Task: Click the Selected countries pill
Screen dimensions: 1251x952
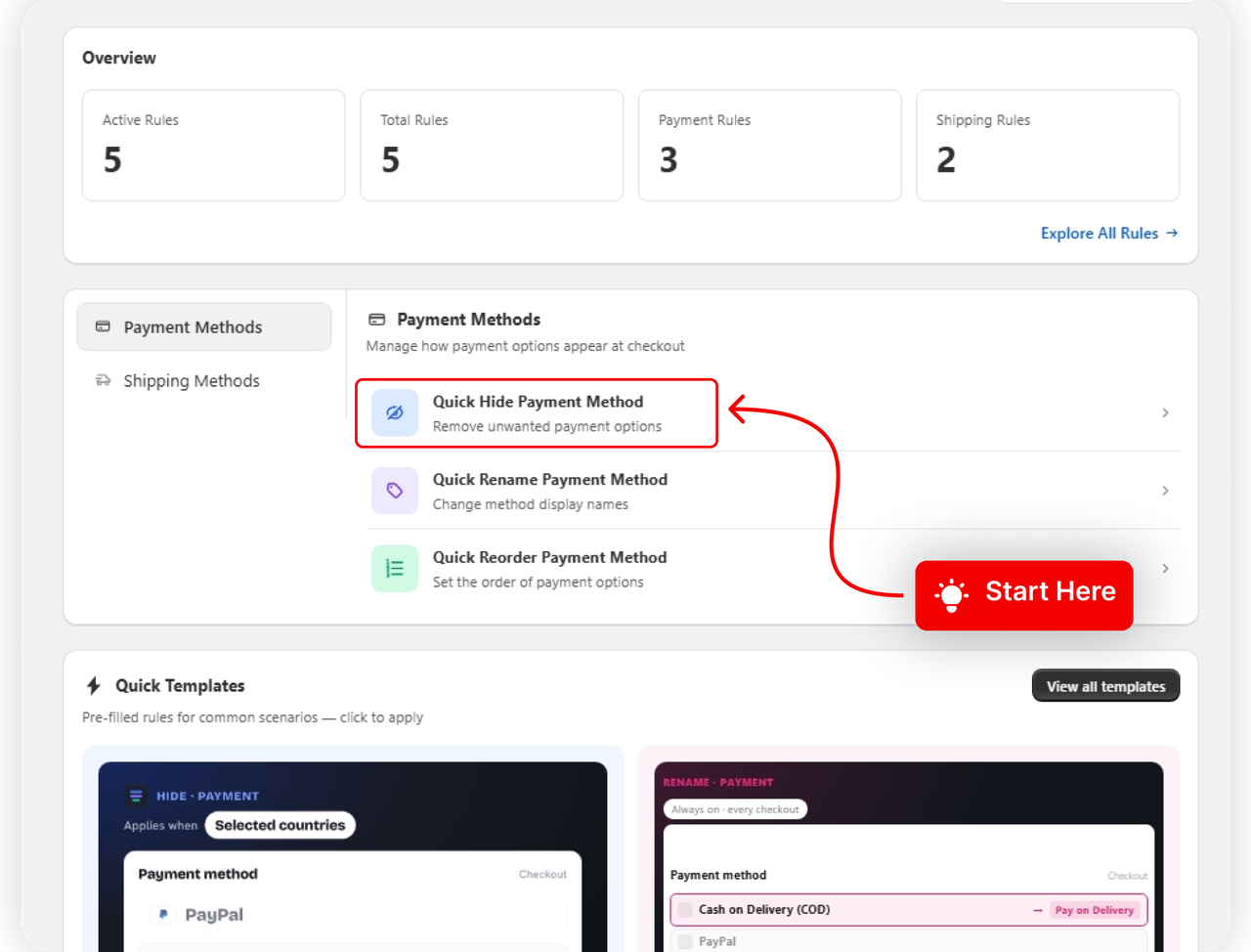Action: (280, 825)
